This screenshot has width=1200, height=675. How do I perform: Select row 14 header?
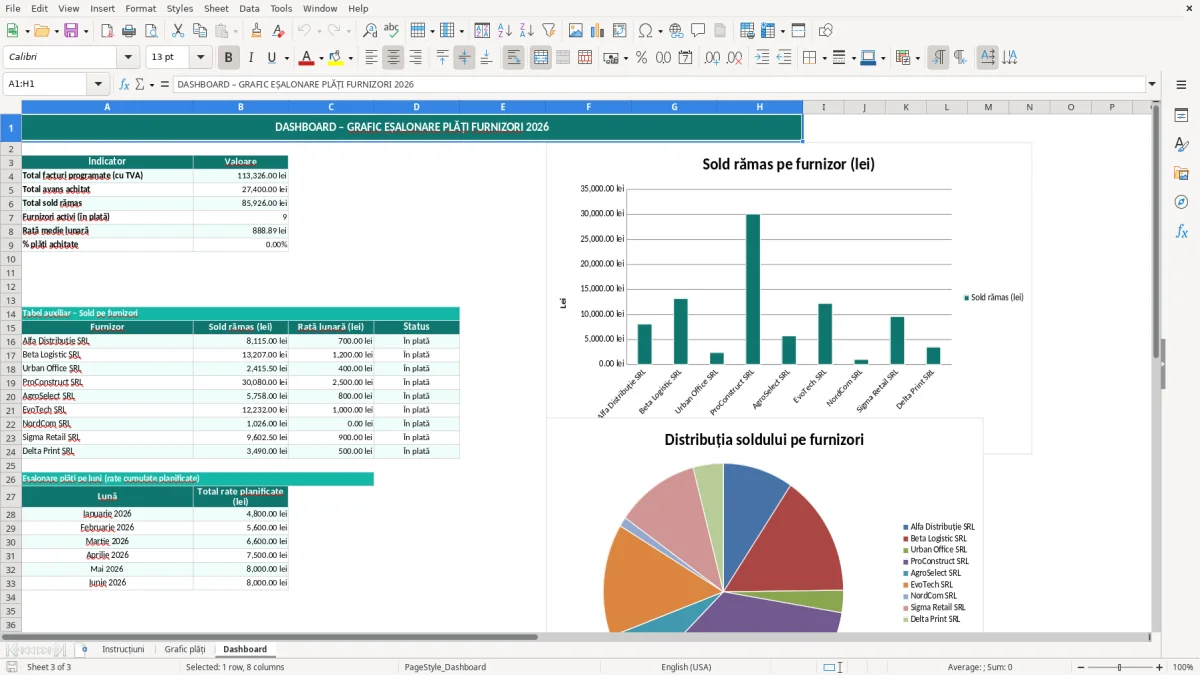tap(10, 313)
